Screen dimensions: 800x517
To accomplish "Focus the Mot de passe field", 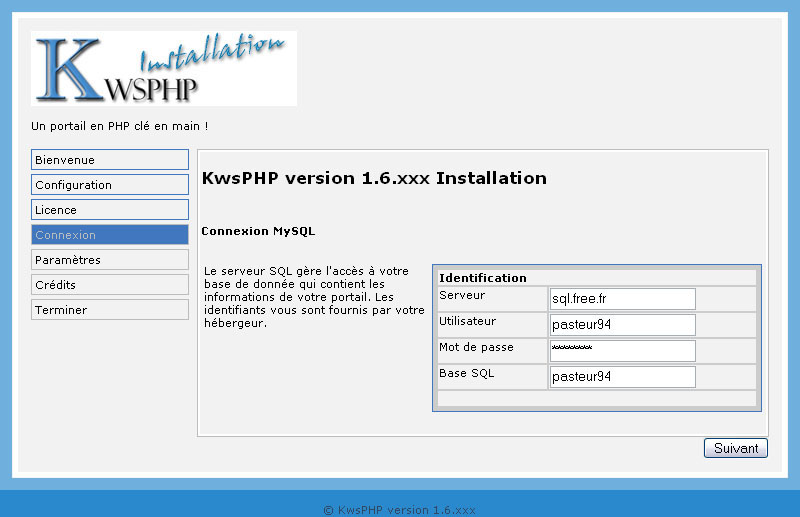I will [622, 351].
